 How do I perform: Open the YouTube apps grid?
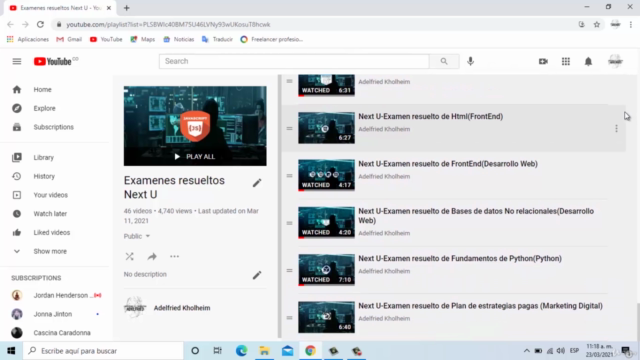click(x=566, y=62)
